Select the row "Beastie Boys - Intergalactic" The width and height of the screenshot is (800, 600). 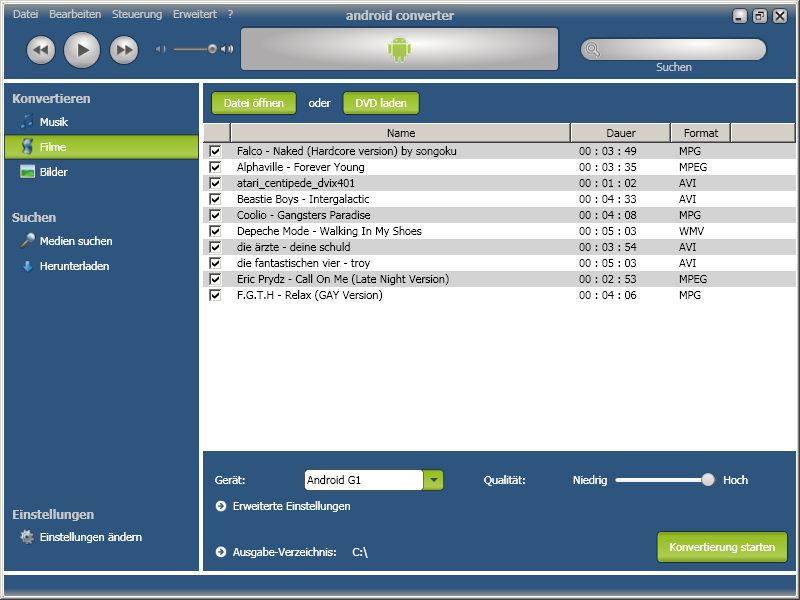pos(499,199)
